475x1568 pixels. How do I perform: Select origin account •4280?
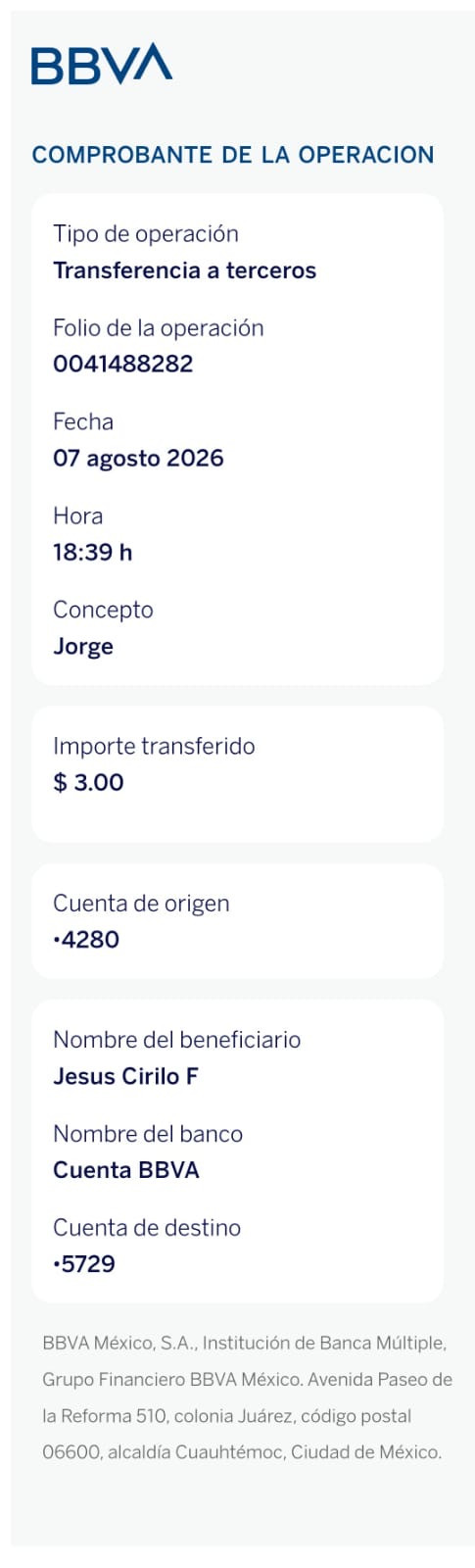[x=86, y=940]
